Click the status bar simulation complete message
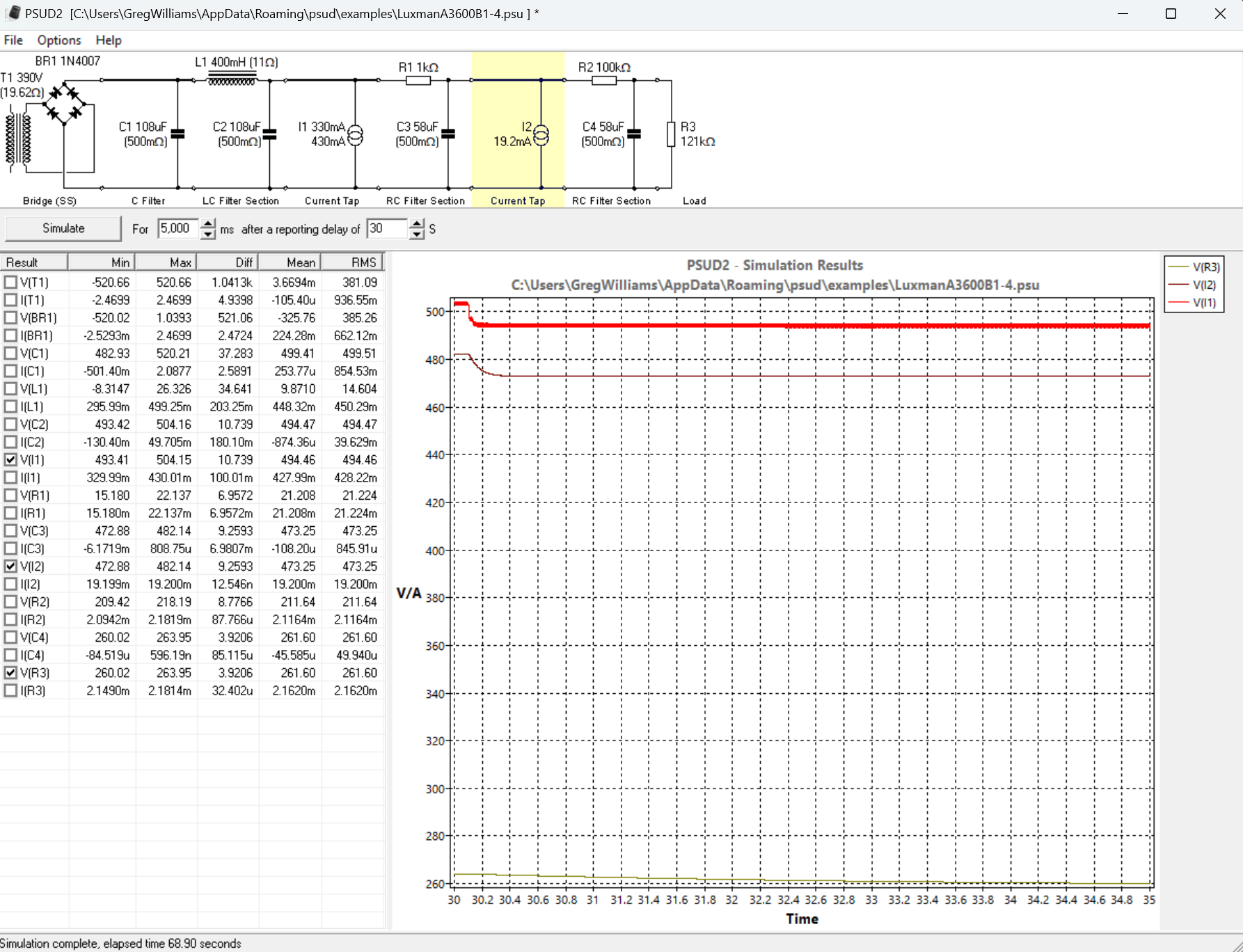The width and height of the screenshot is (1243, 952). coord(121,944)
